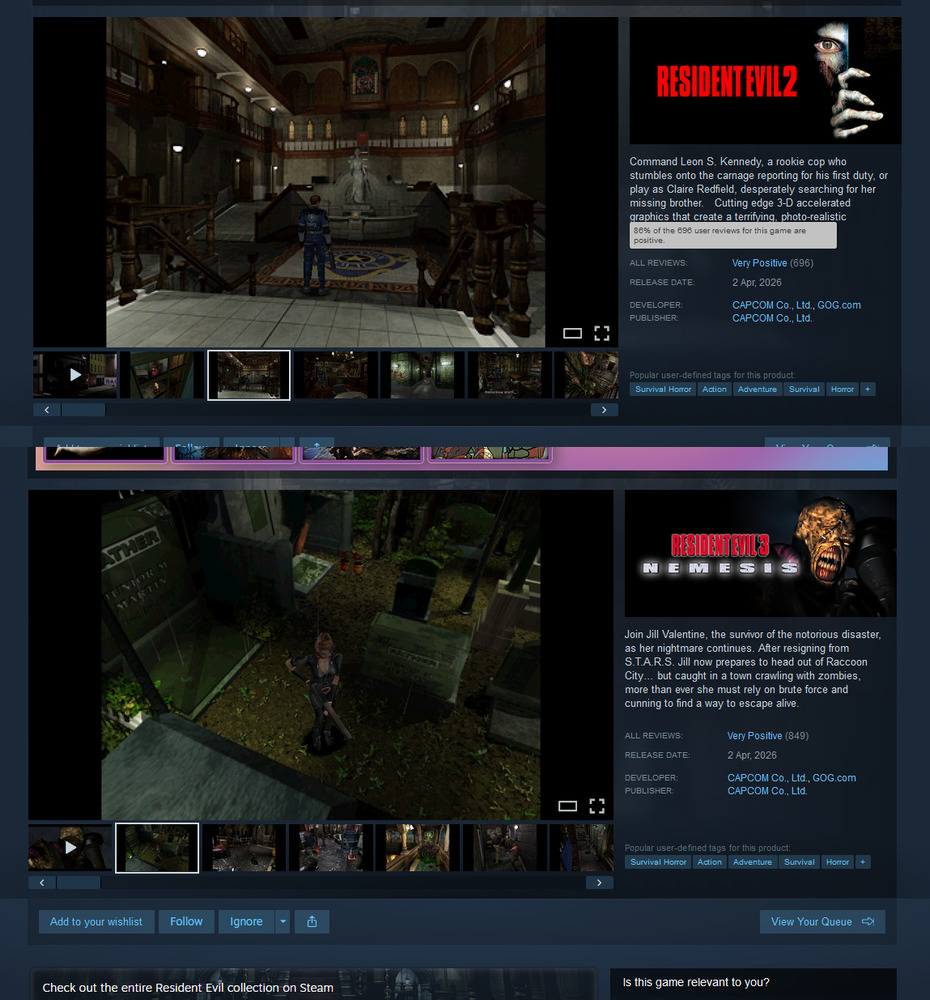
Task: Click the Resident Evil 2 header logo image
Action: coord(765,80)
